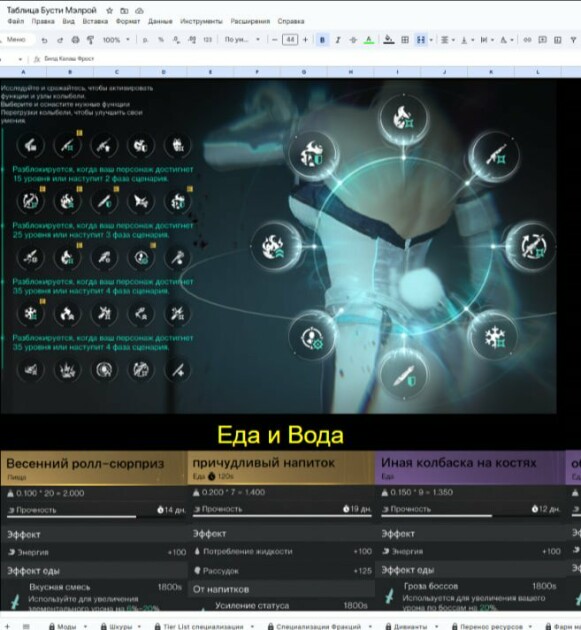Open the Меню search box
The height and width of the screenshot is (630, 581).
tap(16, 39)
